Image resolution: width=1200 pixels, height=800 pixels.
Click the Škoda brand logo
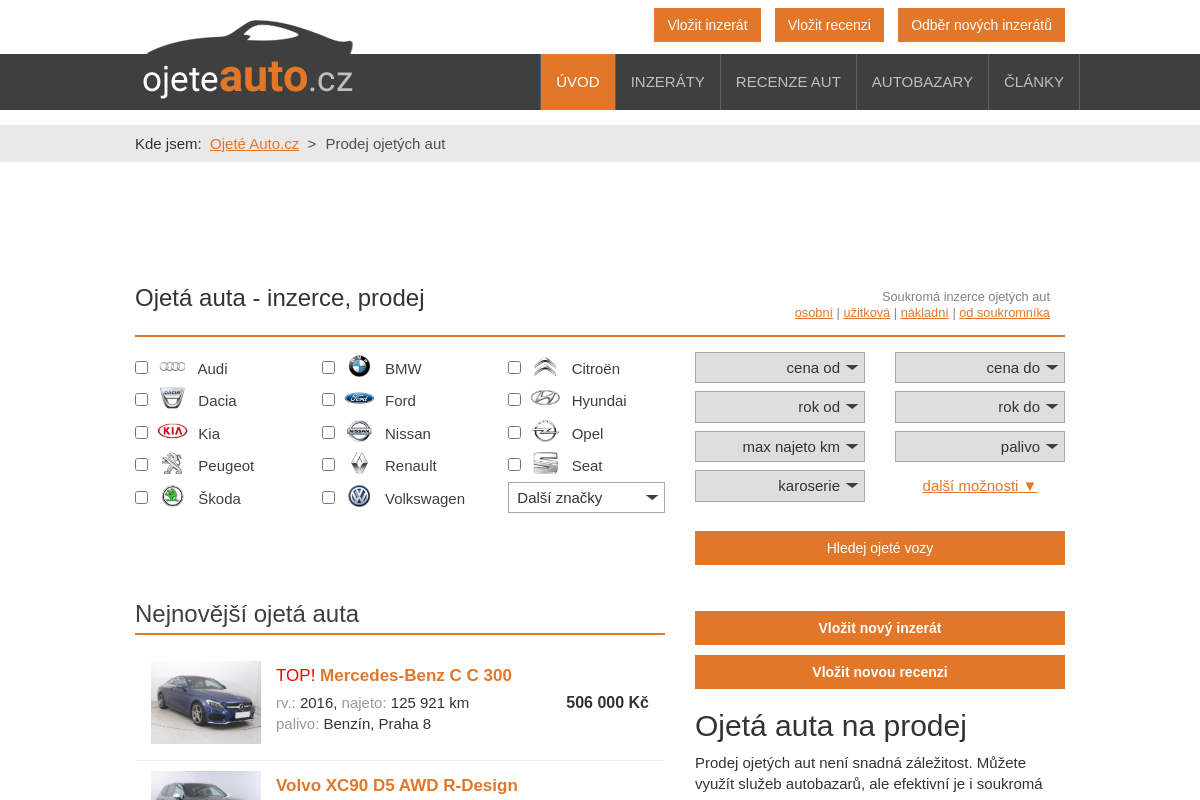coord(172,496)
